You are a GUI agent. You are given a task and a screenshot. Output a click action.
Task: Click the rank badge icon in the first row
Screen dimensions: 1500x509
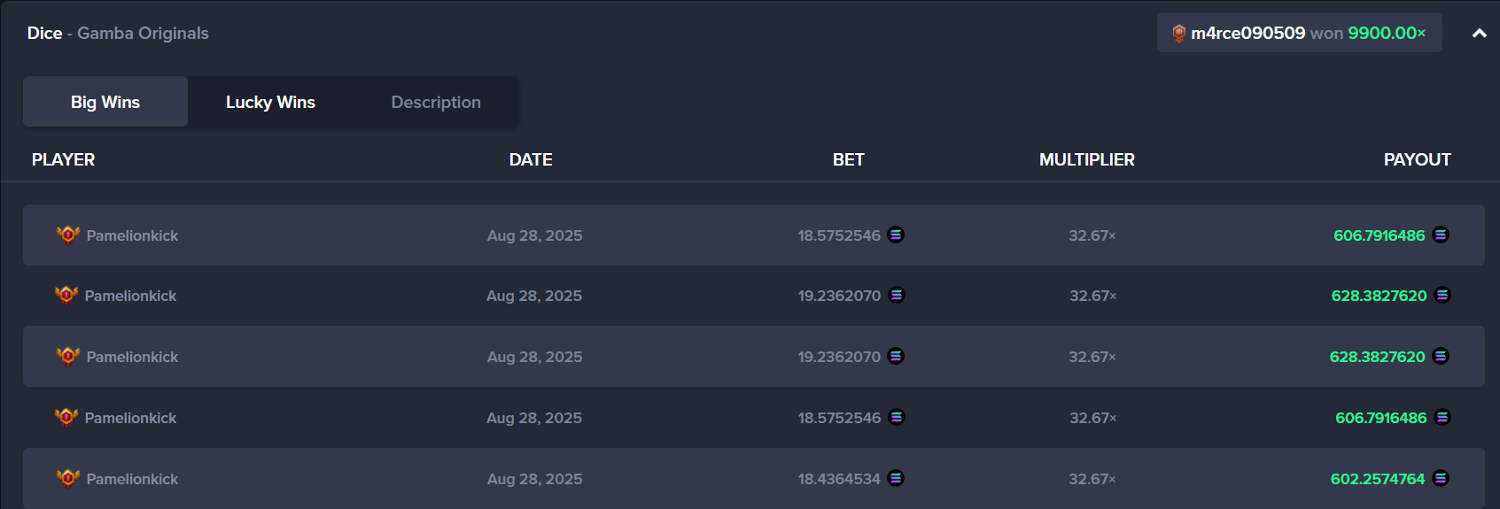tap(68, 235)
